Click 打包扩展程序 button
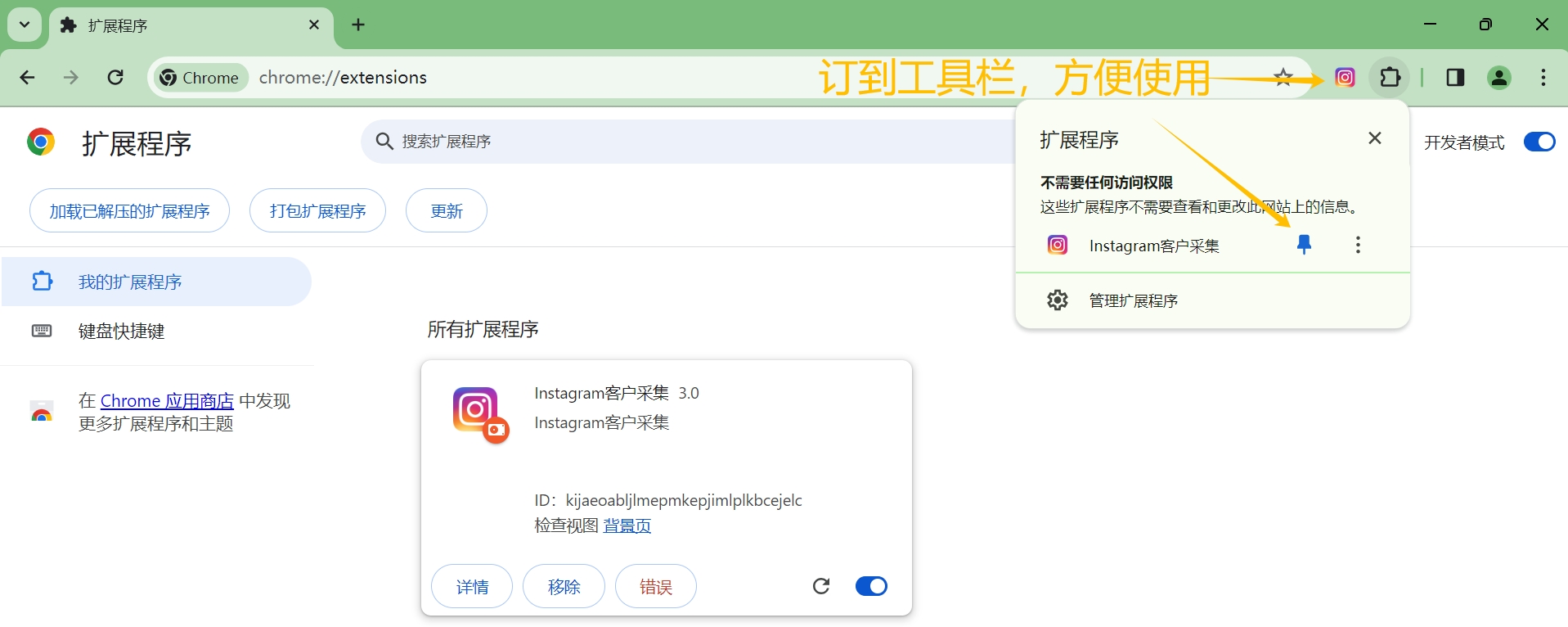 coord(317,211)
